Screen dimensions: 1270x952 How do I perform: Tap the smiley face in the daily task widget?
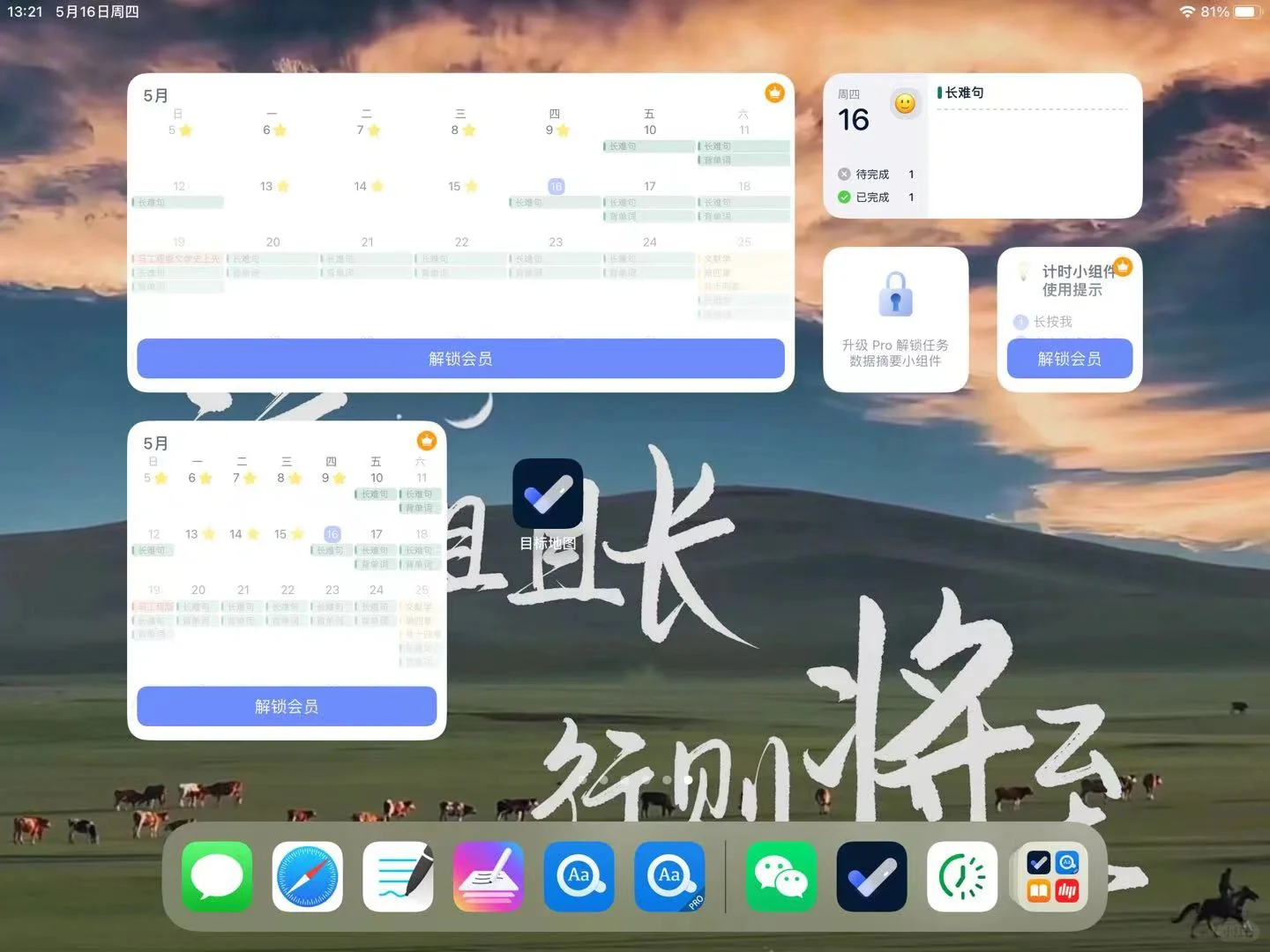point(906,103)
